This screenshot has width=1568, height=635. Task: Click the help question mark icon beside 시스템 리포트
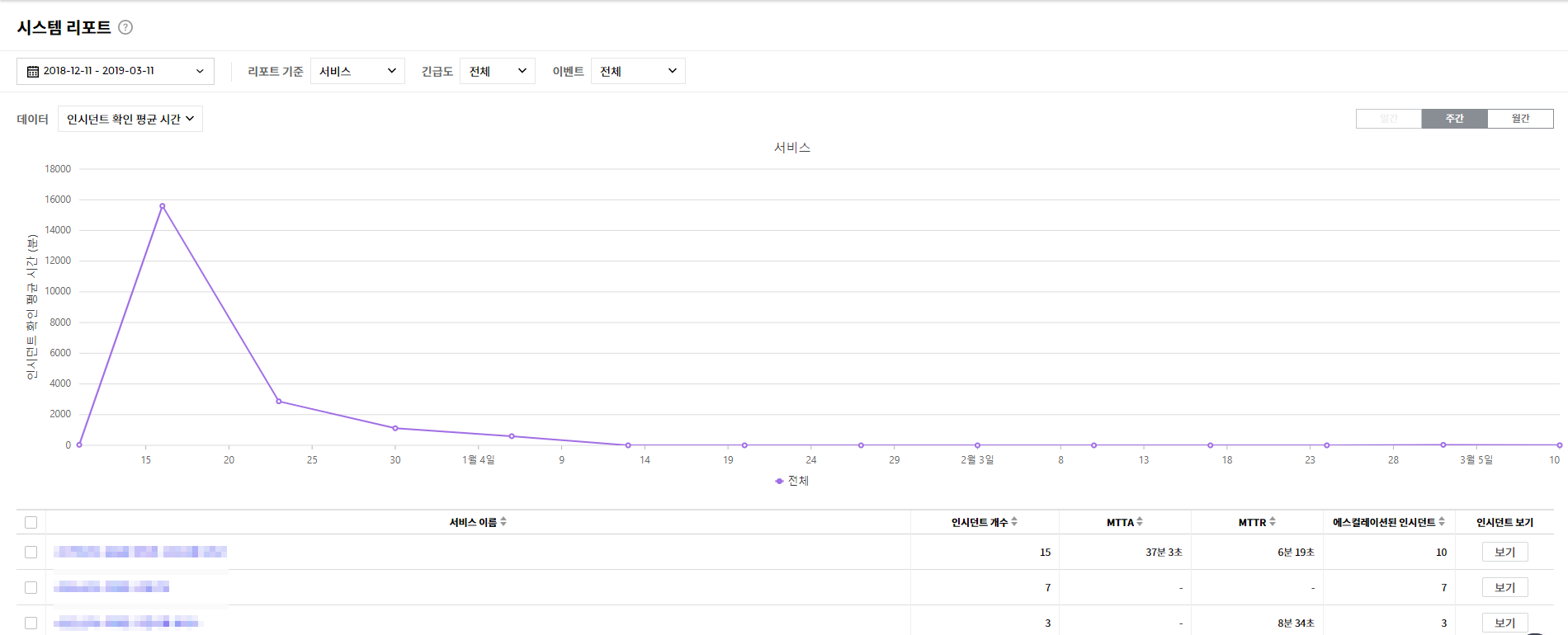[125, 27]
